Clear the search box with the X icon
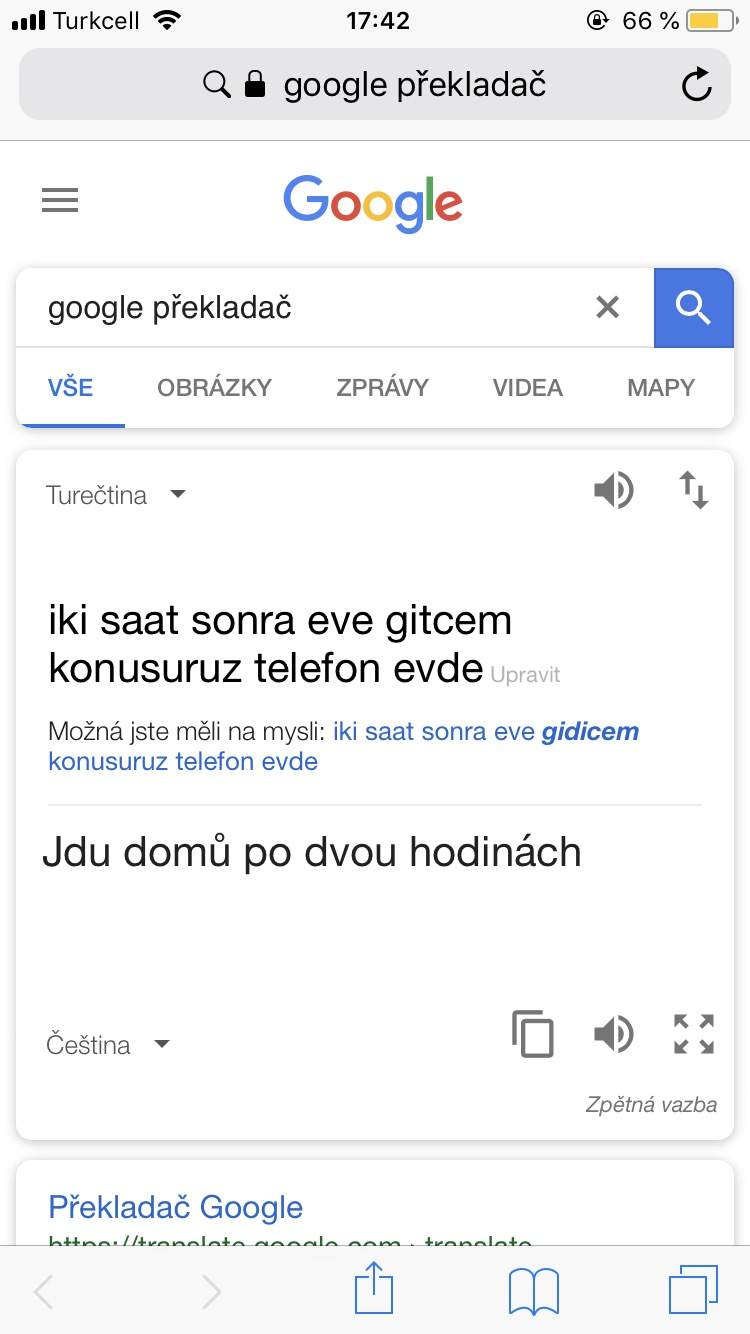The height and width of the screenshot is (1334, 750). click(x=607, y=307)
